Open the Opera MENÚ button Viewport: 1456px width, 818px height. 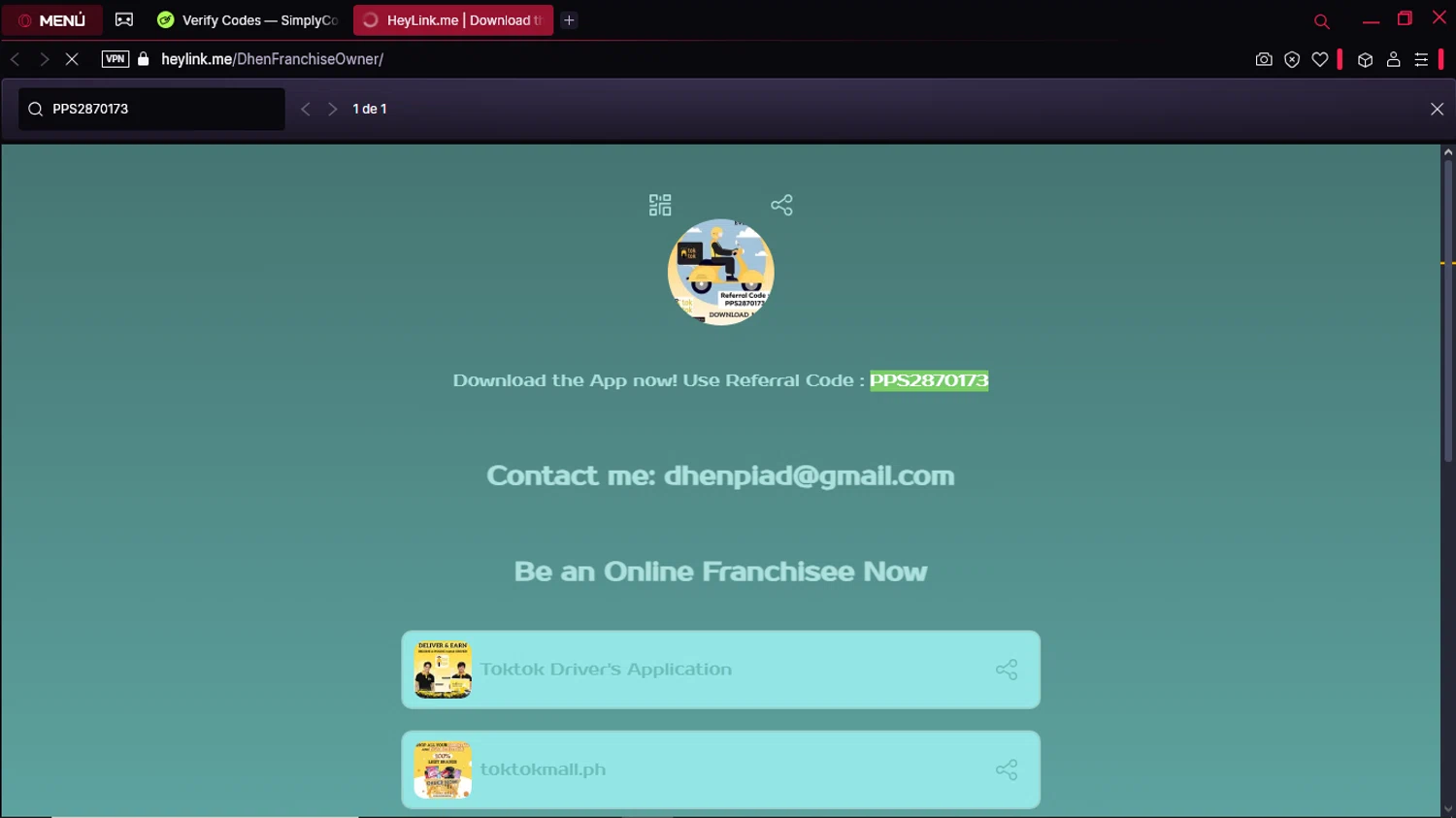pos(52,19)
